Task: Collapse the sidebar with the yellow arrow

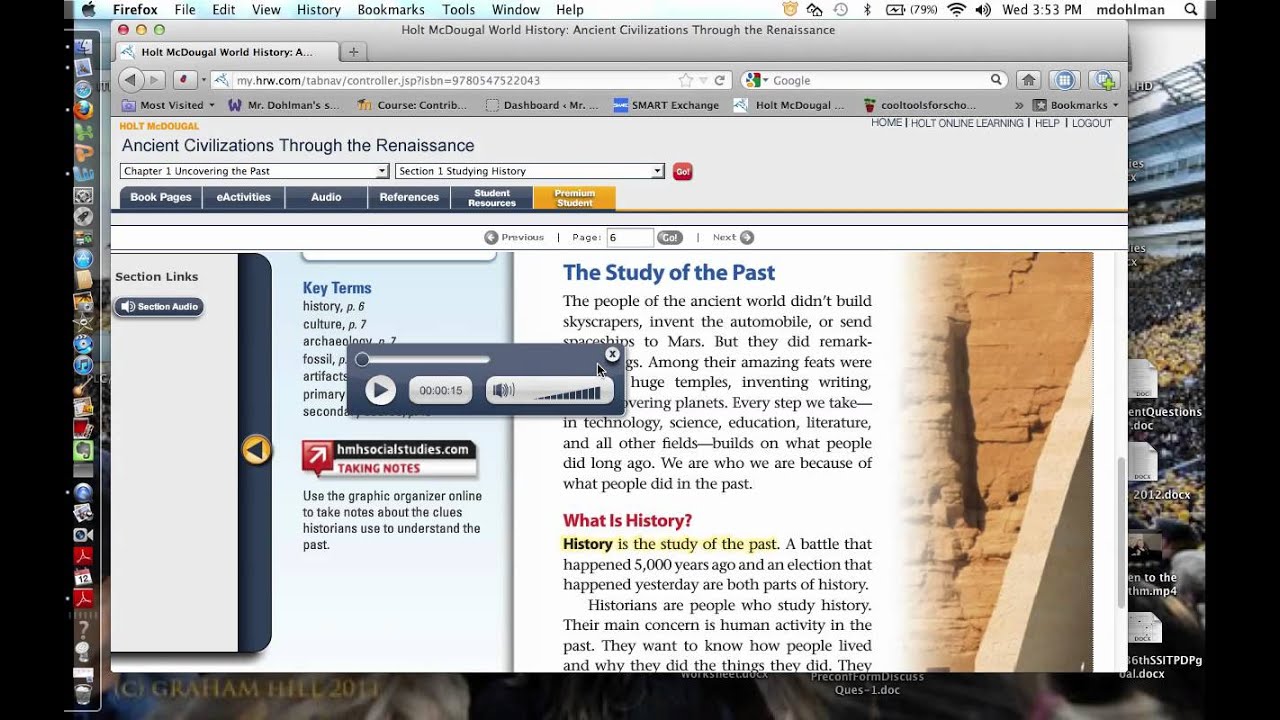Action: 256,450
